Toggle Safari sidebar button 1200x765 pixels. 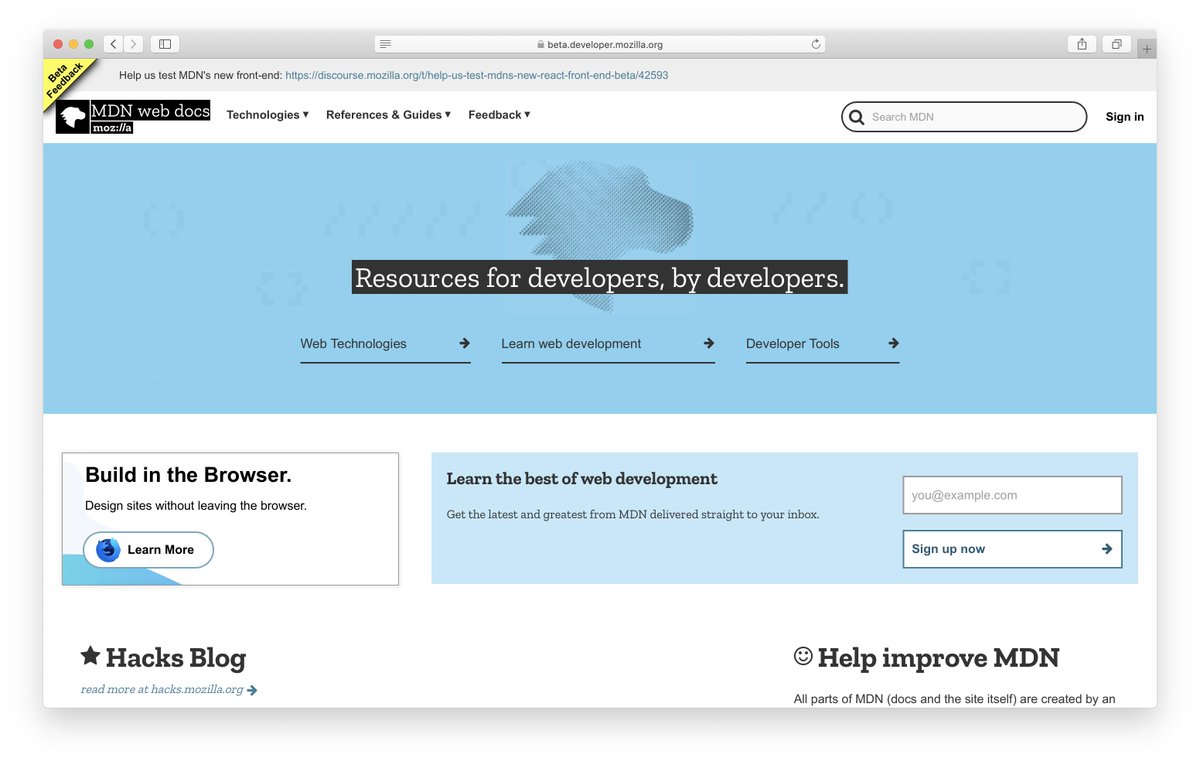coord(165,44)
